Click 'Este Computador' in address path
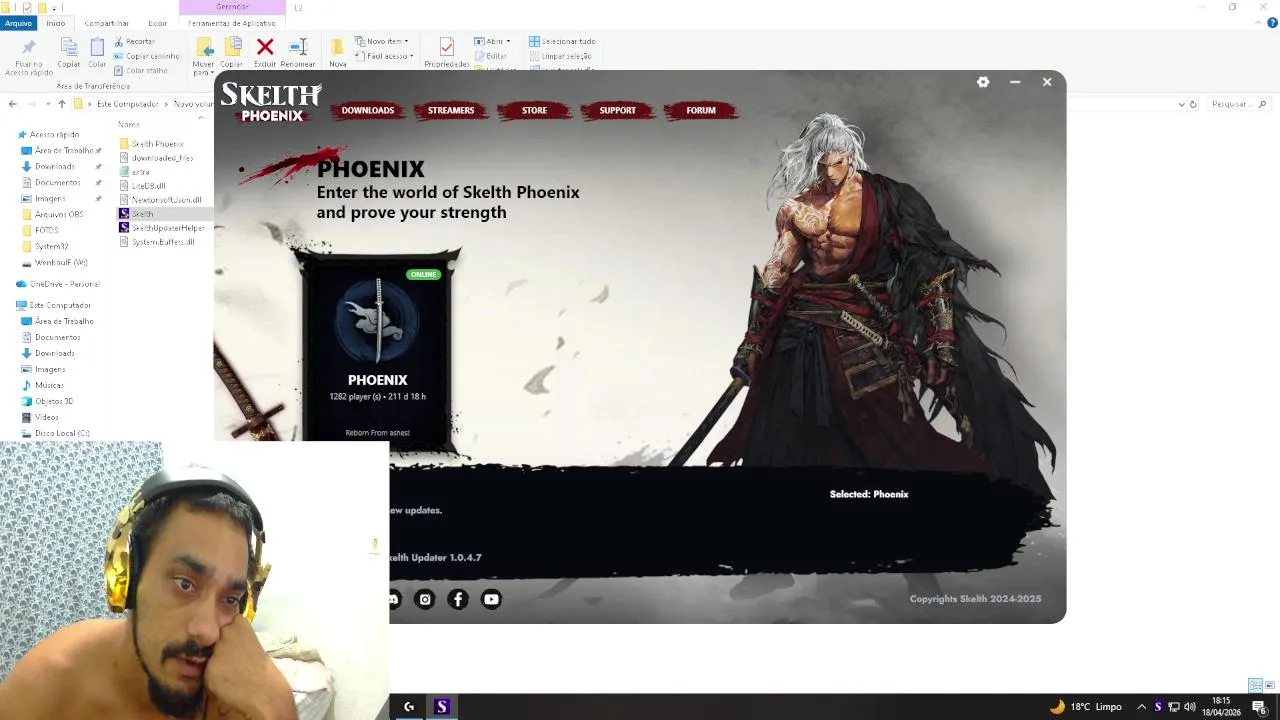The height and width of the screenshot is (720, 1280). (128, 104)
